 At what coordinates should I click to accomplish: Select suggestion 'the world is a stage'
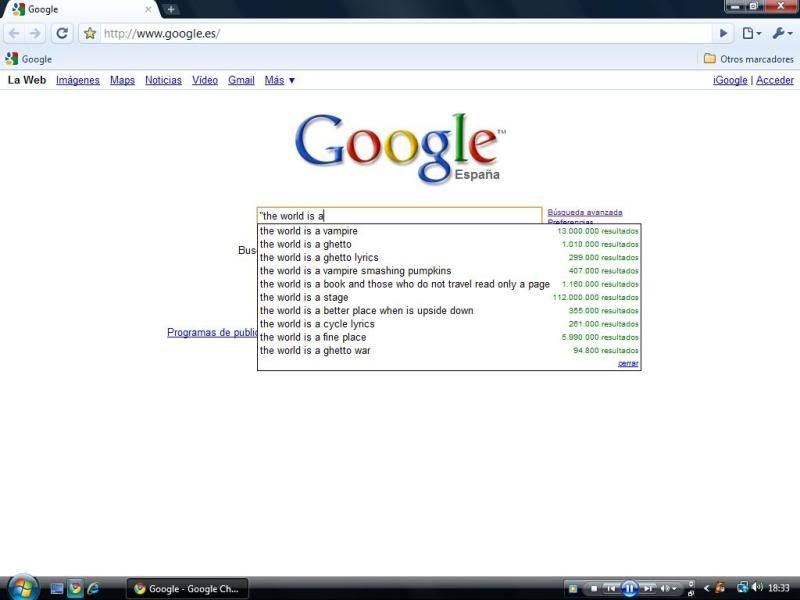(449, 297)
